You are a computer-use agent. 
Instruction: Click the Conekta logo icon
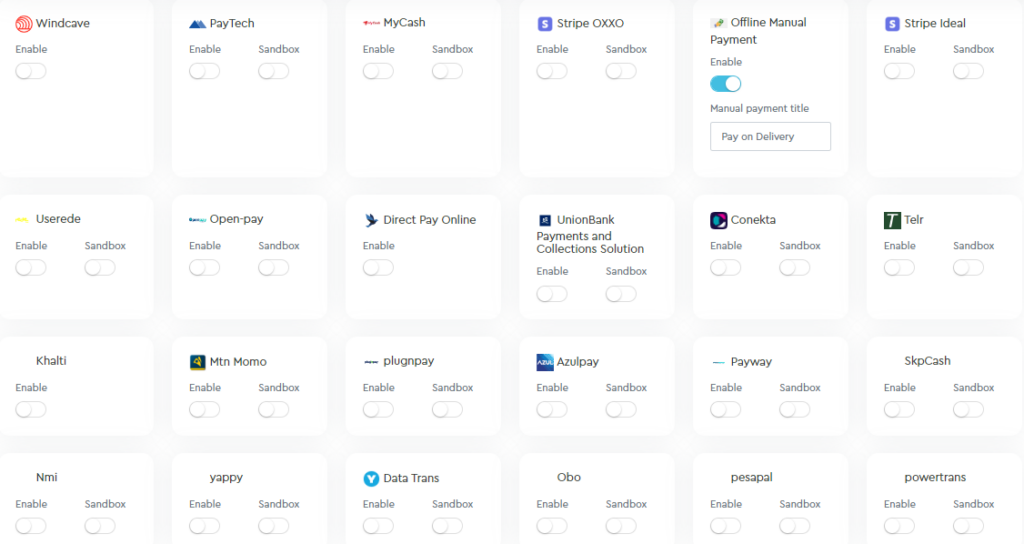coord(719,220)
